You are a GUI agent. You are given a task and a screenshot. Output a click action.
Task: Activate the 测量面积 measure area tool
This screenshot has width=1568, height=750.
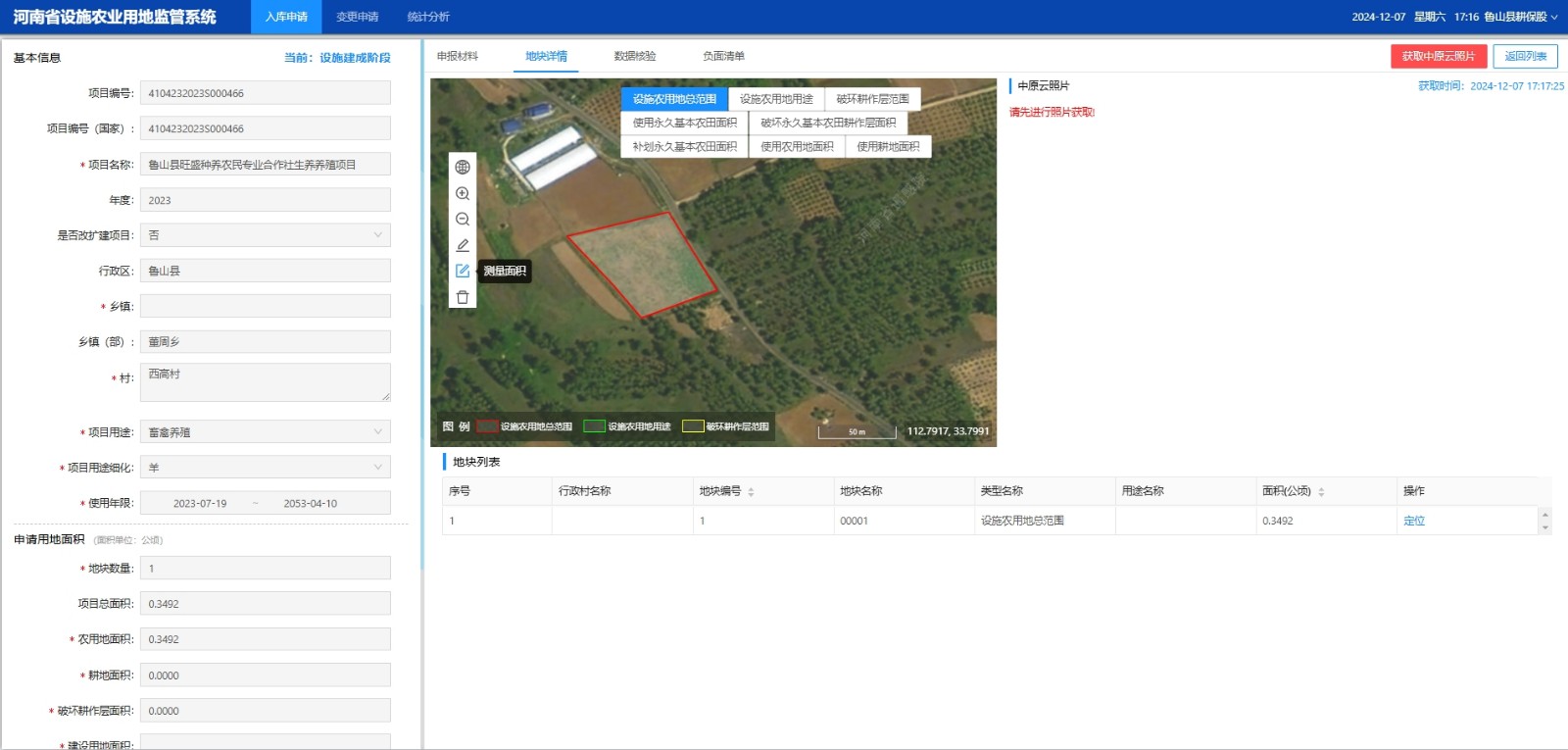tap(463, 271)
